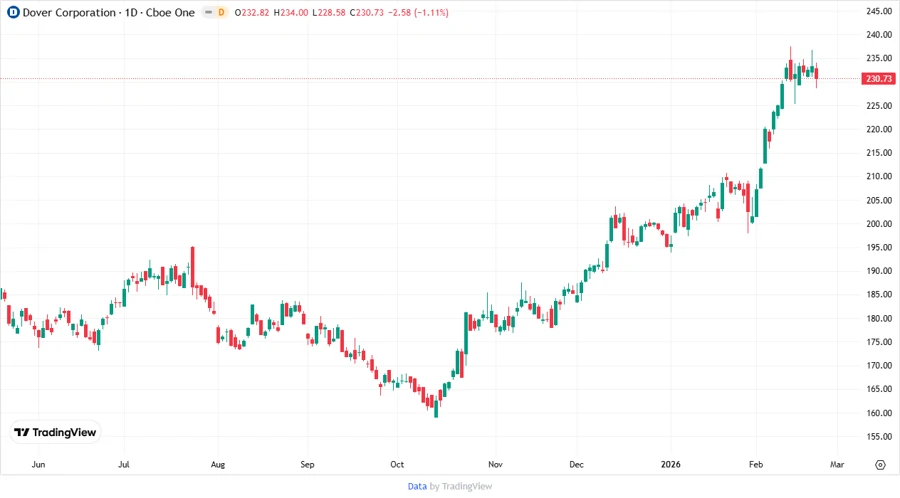Click the change value −2.58 (−1.11%)
Screen dimensions: 900x498
[x=418, y=12]
